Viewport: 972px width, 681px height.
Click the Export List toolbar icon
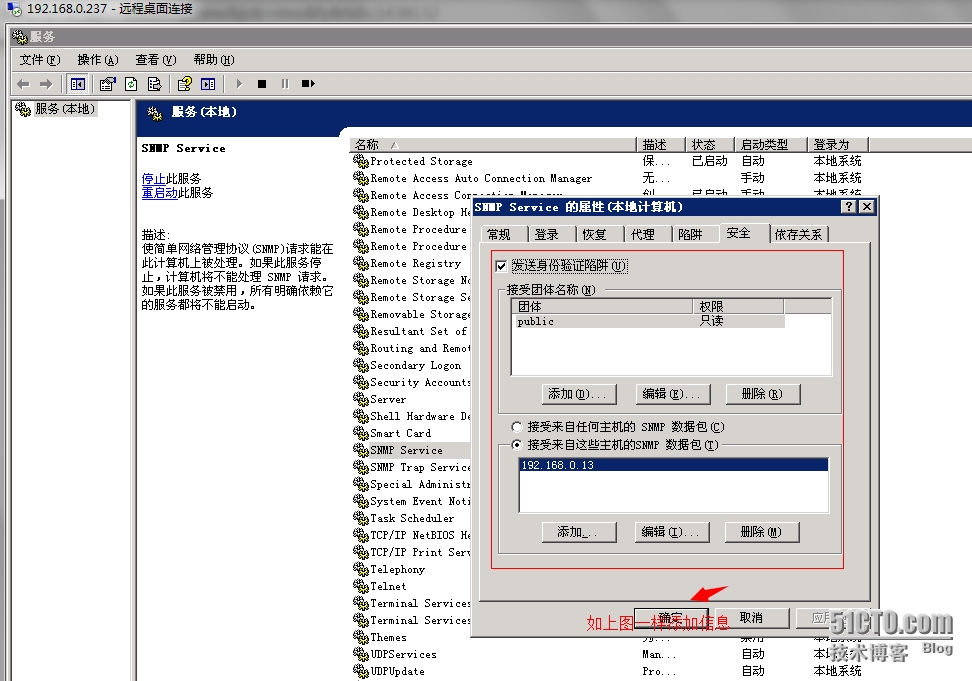[154, 84]
